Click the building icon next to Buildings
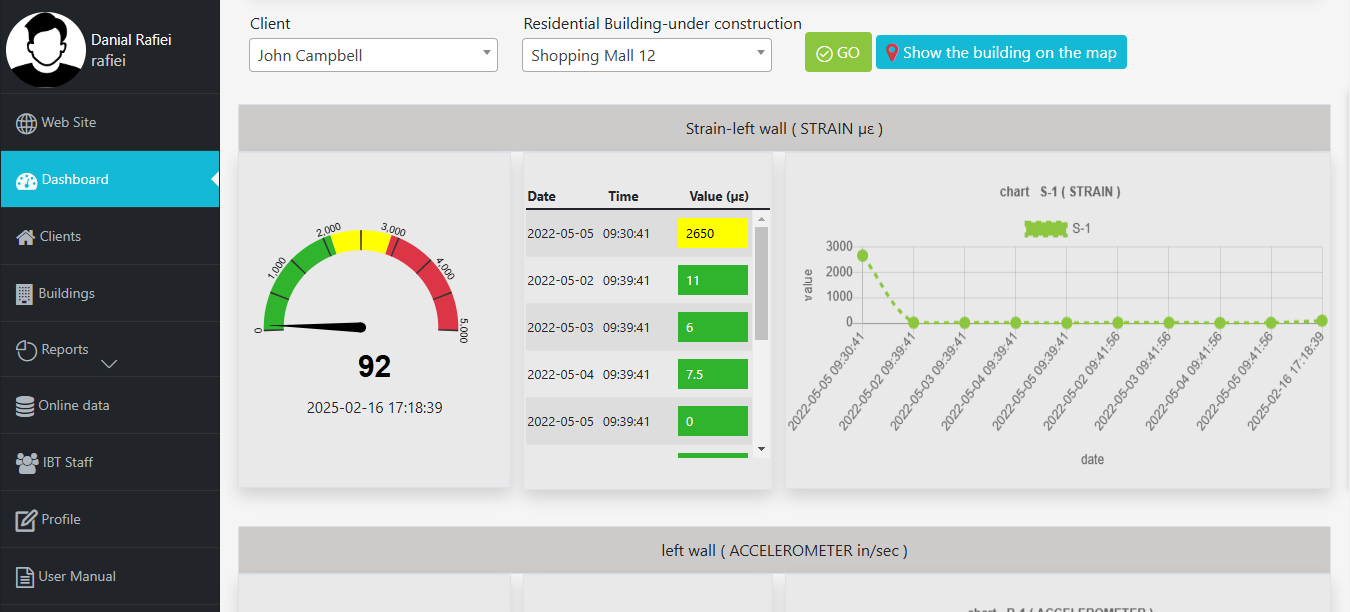Screen dimensions: 1350x612 point(24,294)
